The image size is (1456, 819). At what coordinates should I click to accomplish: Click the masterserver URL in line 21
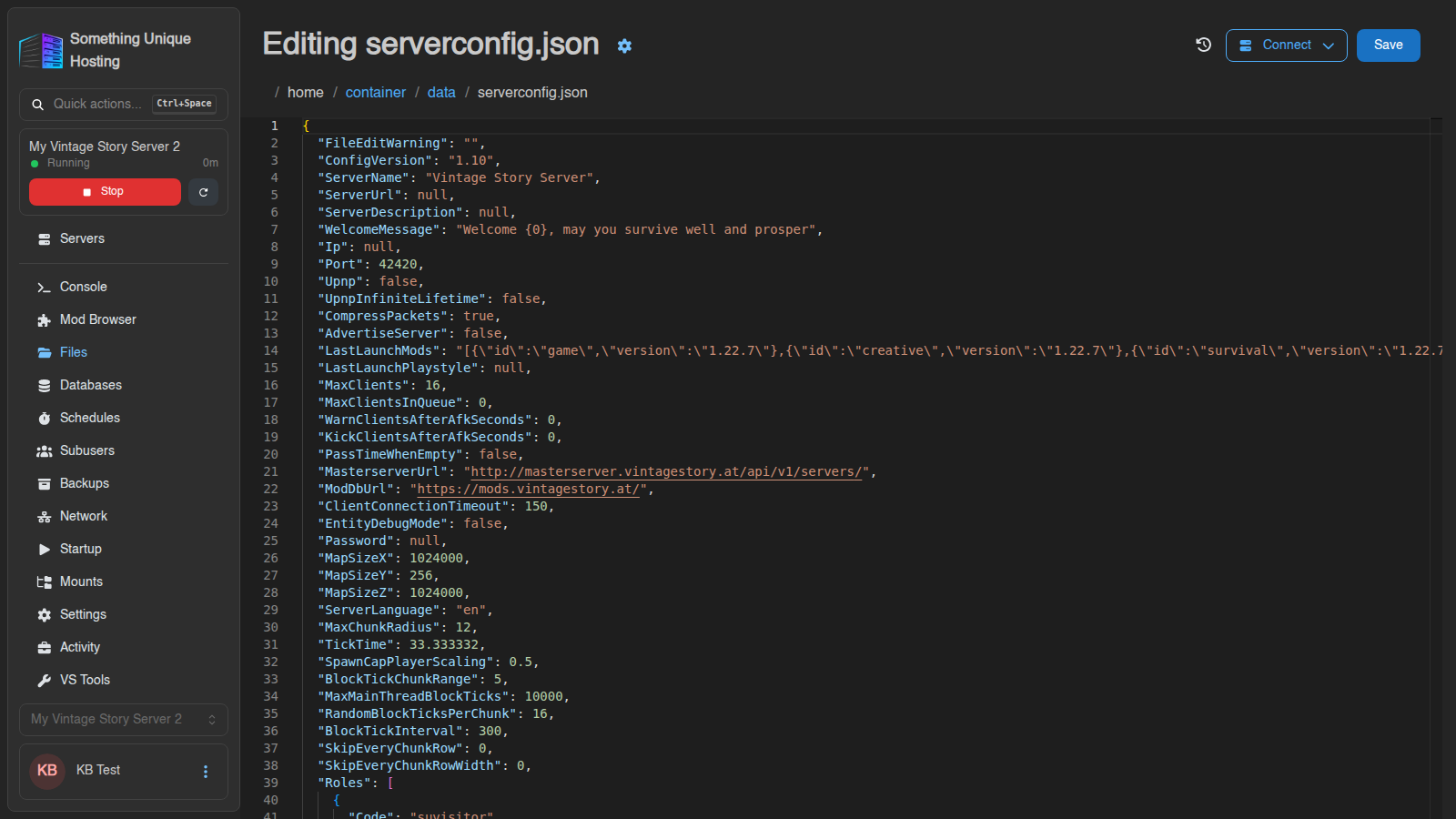666,471
